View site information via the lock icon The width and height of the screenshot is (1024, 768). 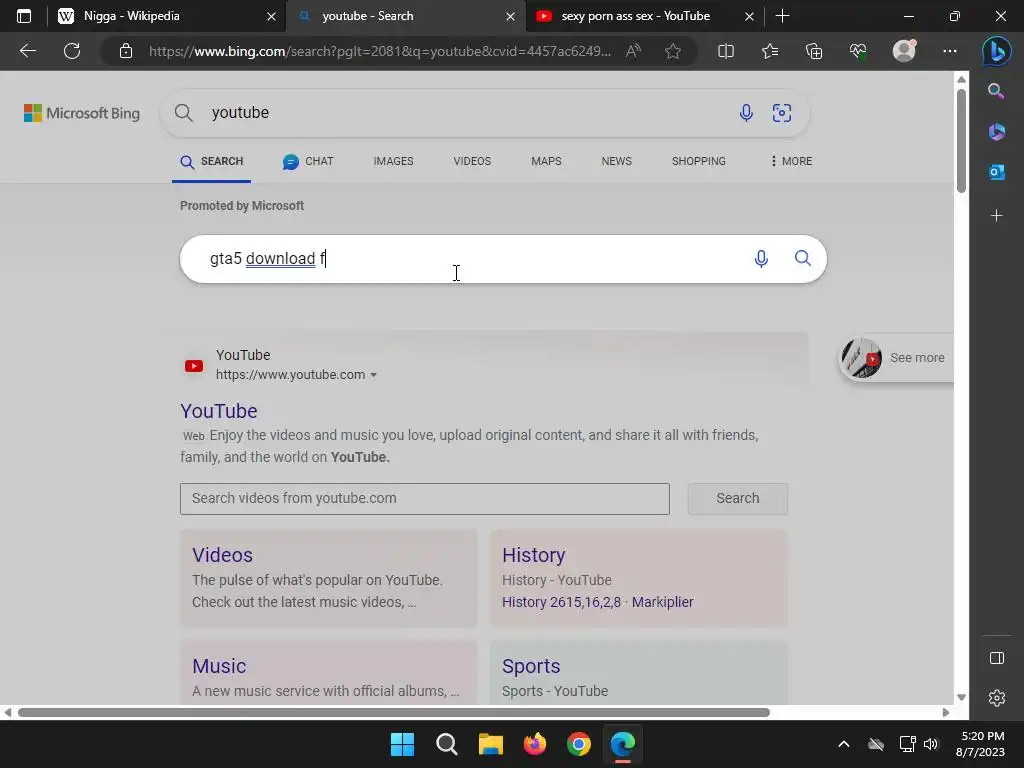pyautogui.click(x=126, y=51)
